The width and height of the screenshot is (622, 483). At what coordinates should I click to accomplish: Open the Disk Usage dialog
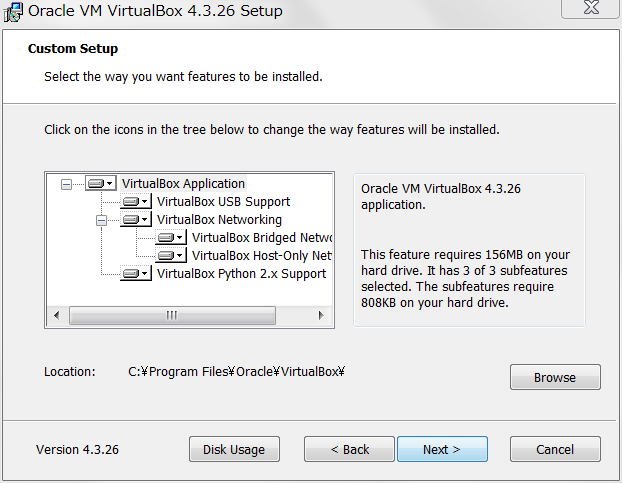pos(234,450)
